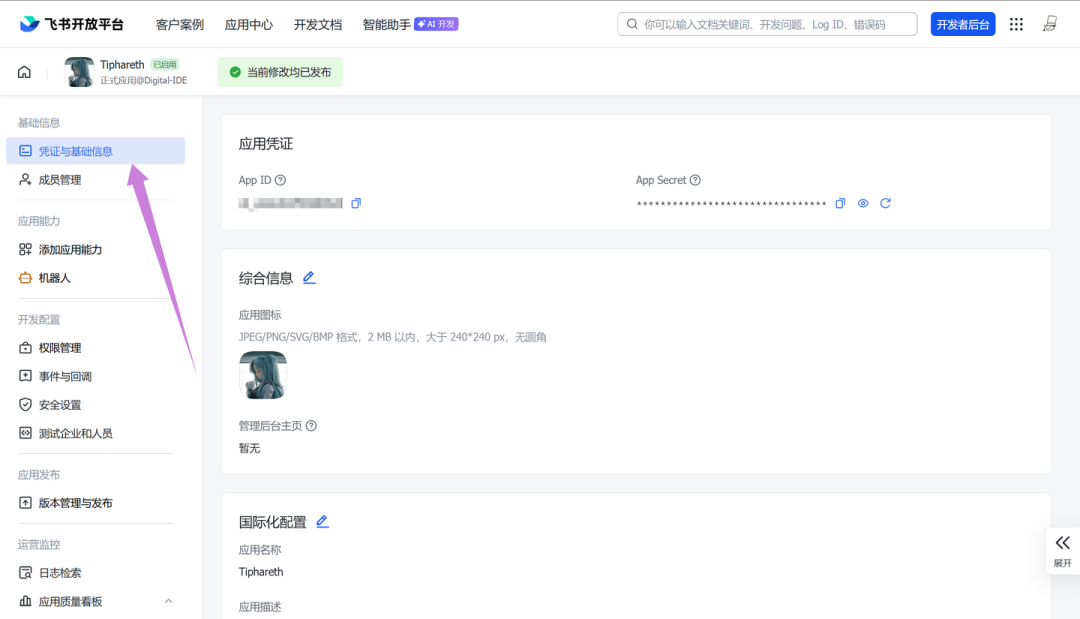Image resolution: width=1080 pixels, height=619 pixels.
Task: Copy the App ID value
Action: point(356,203)
